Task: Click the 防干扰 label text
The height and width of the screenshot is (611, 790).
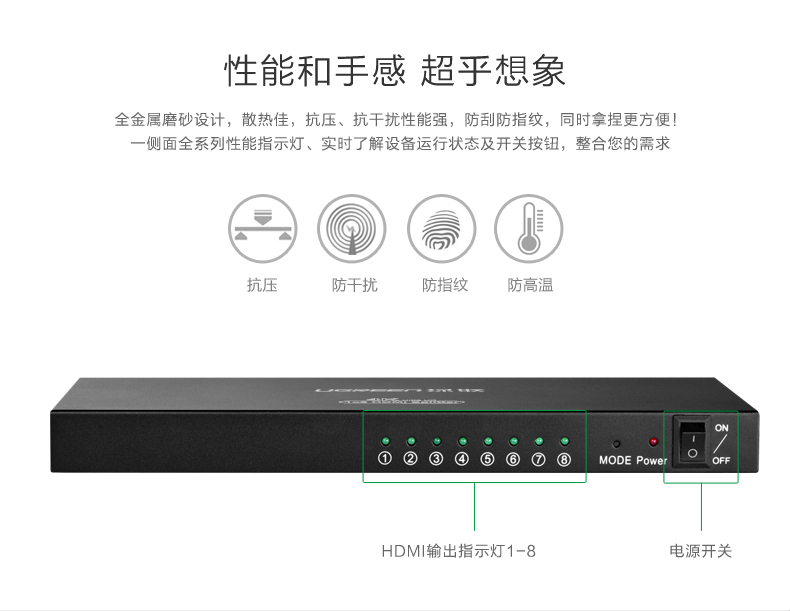Action: pos(354,285)
